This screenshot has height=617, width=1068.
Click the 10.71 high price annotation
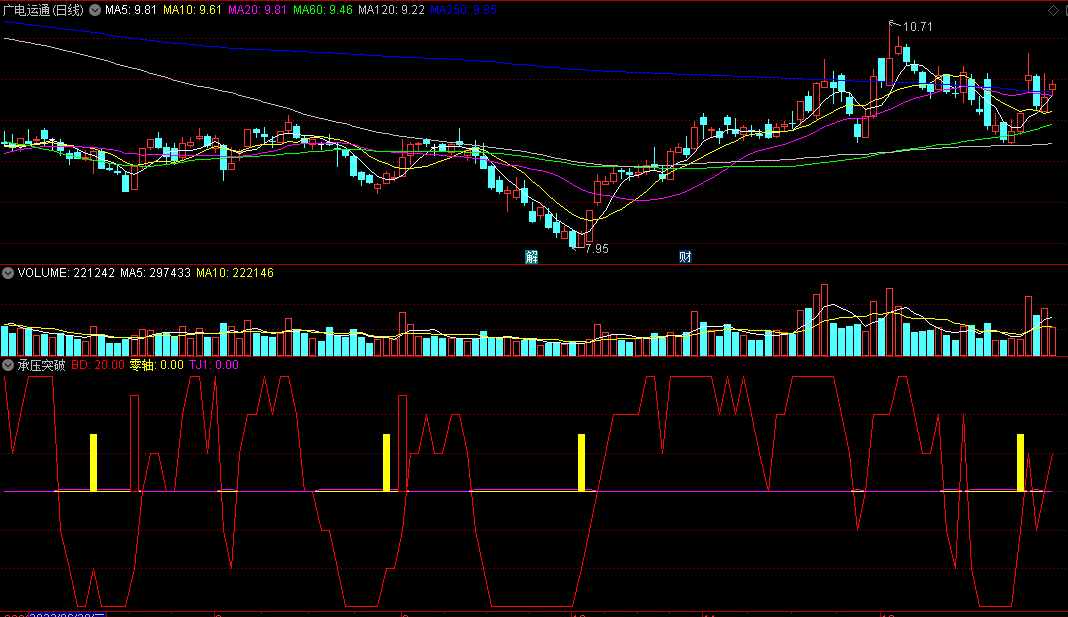pyautogui.click(x=917, y=27)
